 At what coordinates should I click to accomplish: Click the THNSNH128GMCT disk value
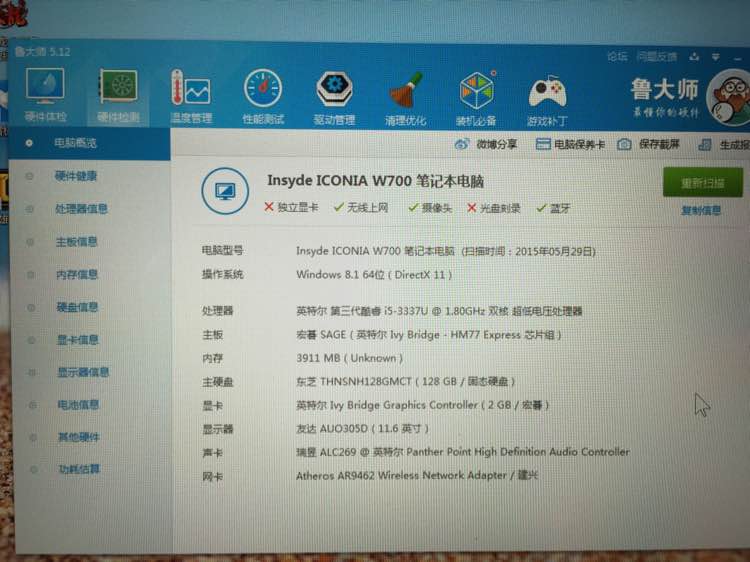tap(405, 381)
